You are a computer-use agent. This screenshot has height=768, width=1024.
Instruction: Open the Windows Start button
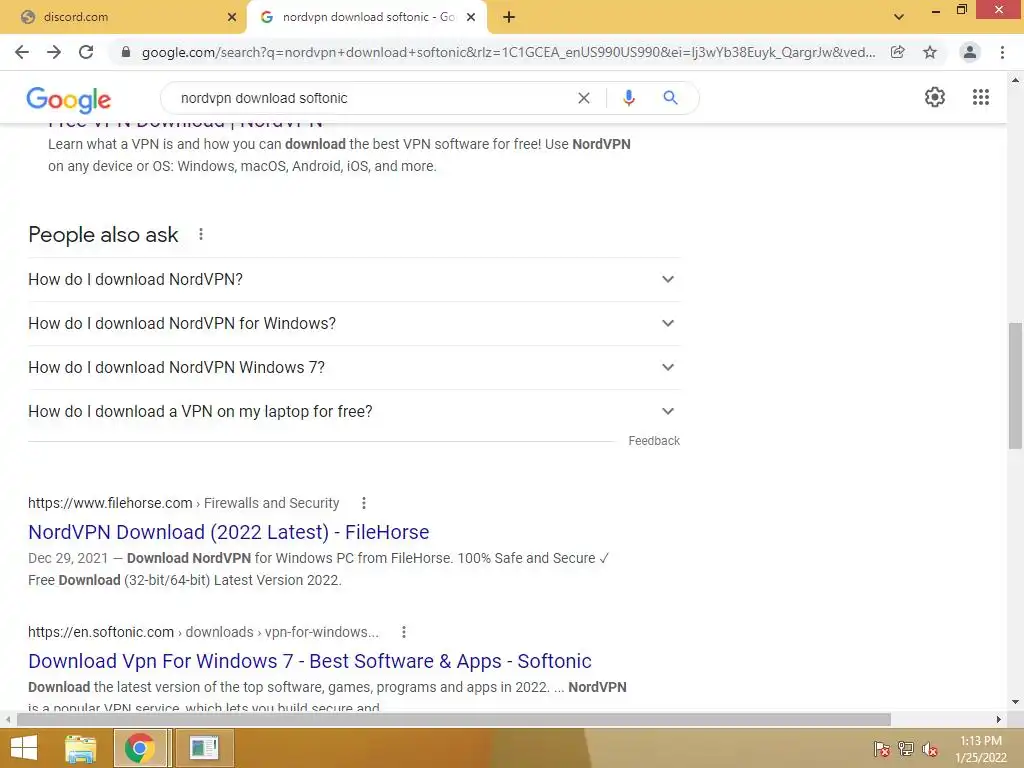(24, 748)
